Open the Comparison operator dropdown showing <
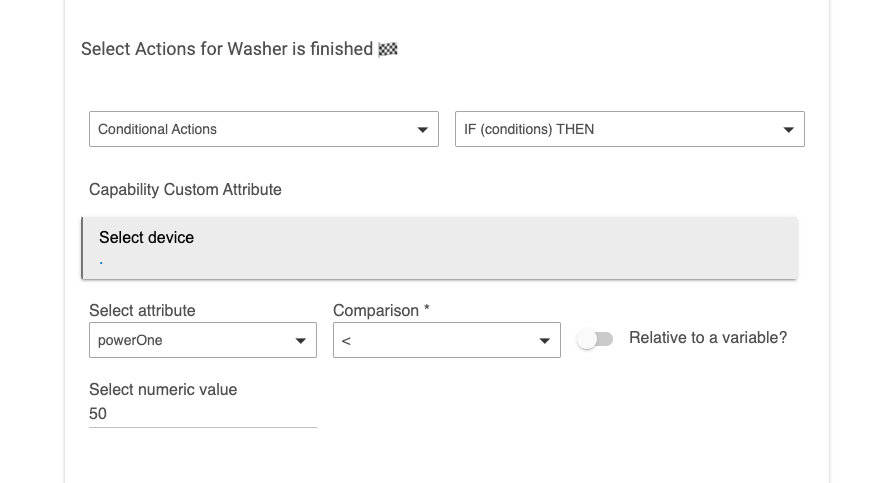Viewport: 894px width, 483px height. pos(447,340)
